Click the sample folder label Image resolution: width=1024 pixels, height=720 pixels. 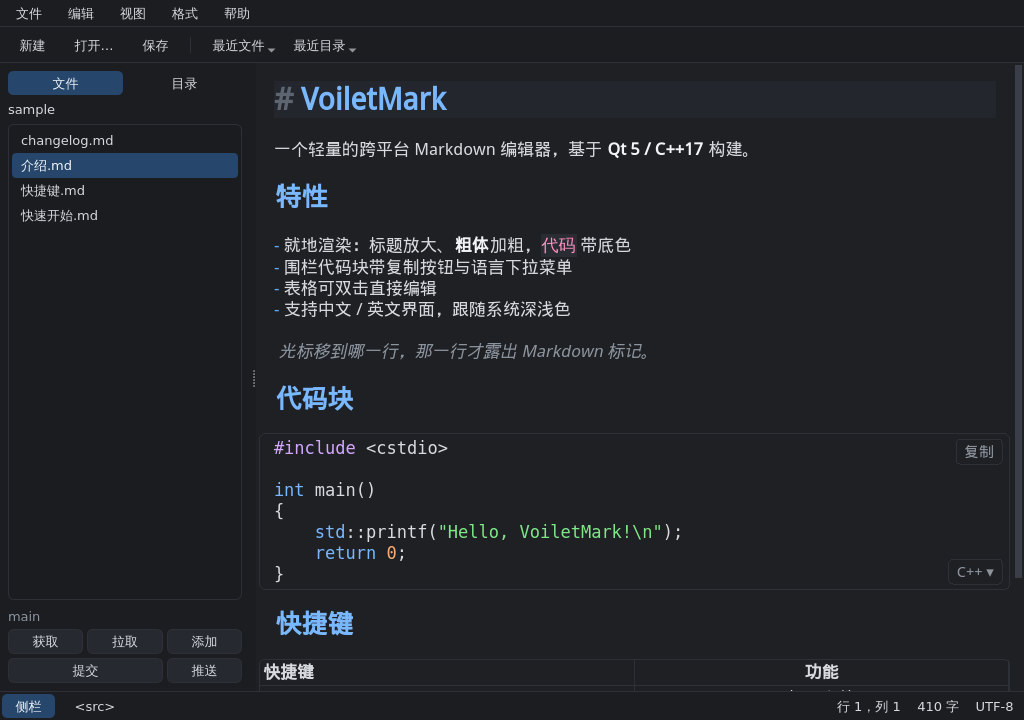[x=31, y=110]
